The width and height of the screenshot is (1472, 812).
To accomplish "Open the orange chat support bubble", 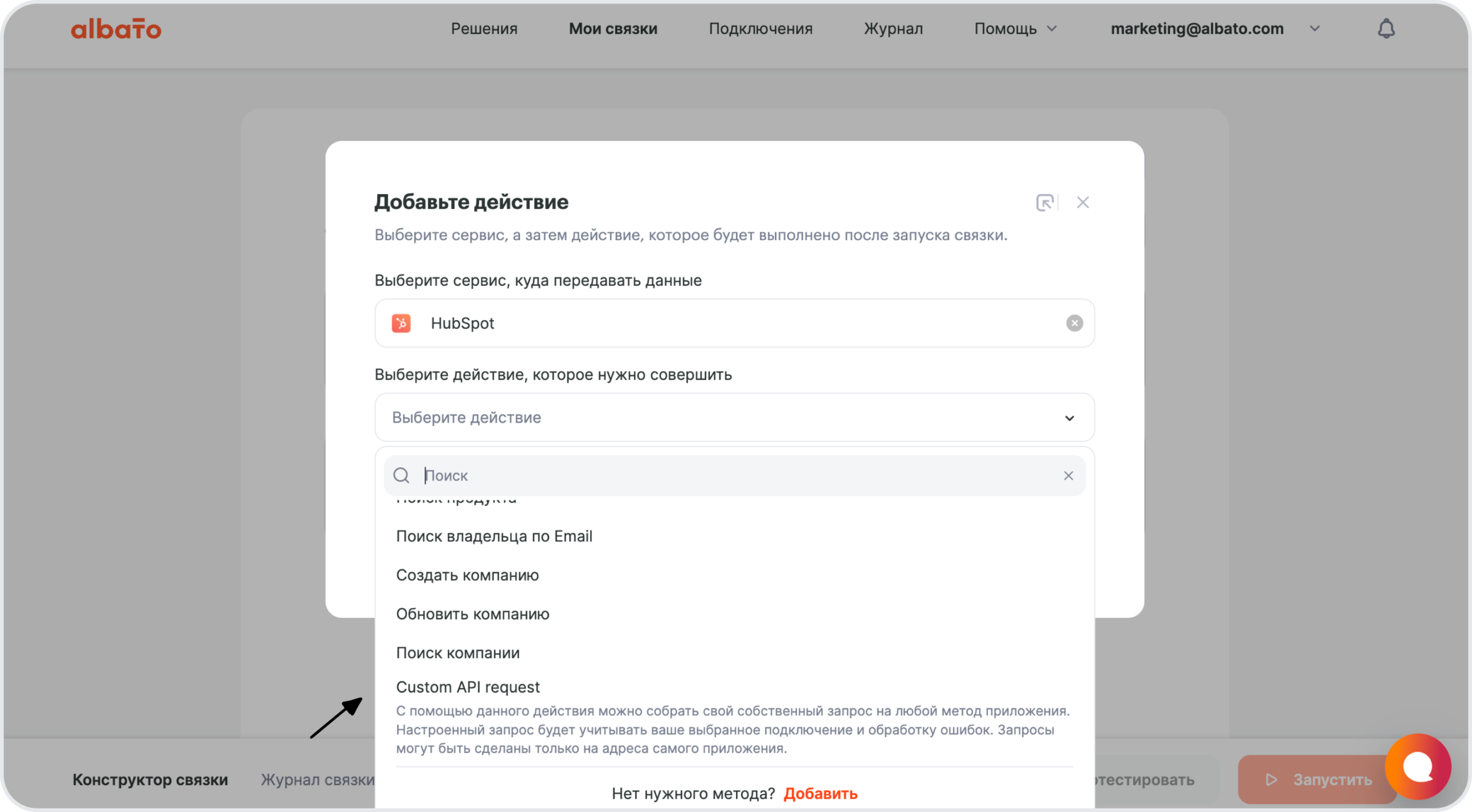I will click(1417, 766).
